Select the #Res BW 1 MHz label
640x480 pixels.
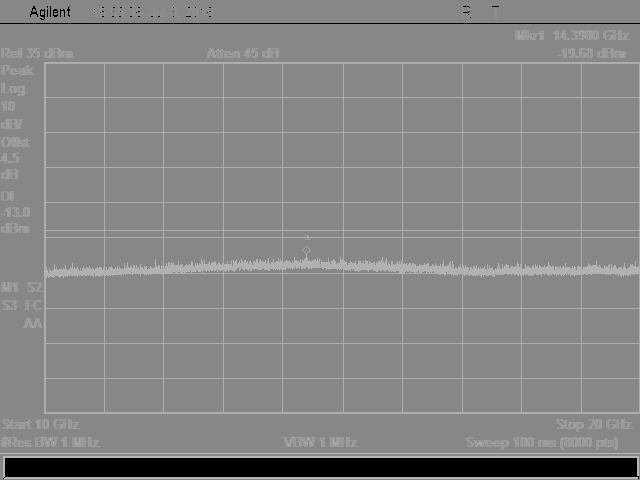point(50,442)
